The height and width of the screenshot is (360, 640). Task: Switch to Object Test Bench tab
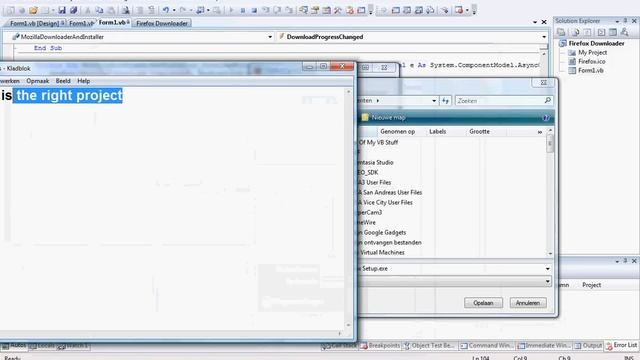429,345
